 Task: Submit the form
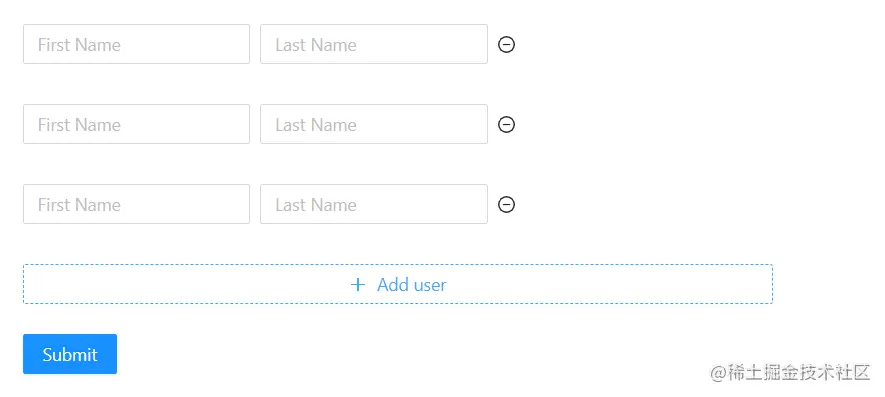tap(70, 354)
